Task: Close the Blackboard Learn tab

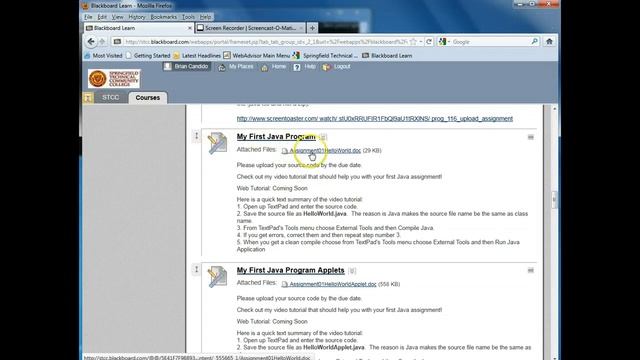Action: click(189, 28)
